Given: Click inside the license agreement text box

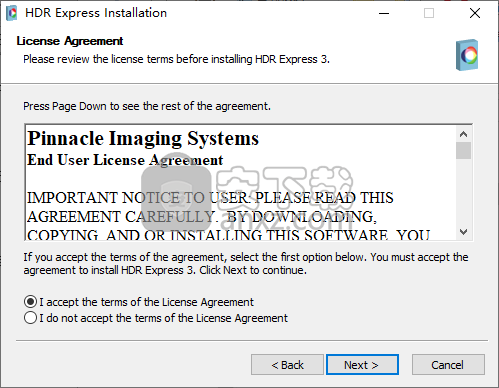Looking at the screenshot, I should [x=241, y=182].
